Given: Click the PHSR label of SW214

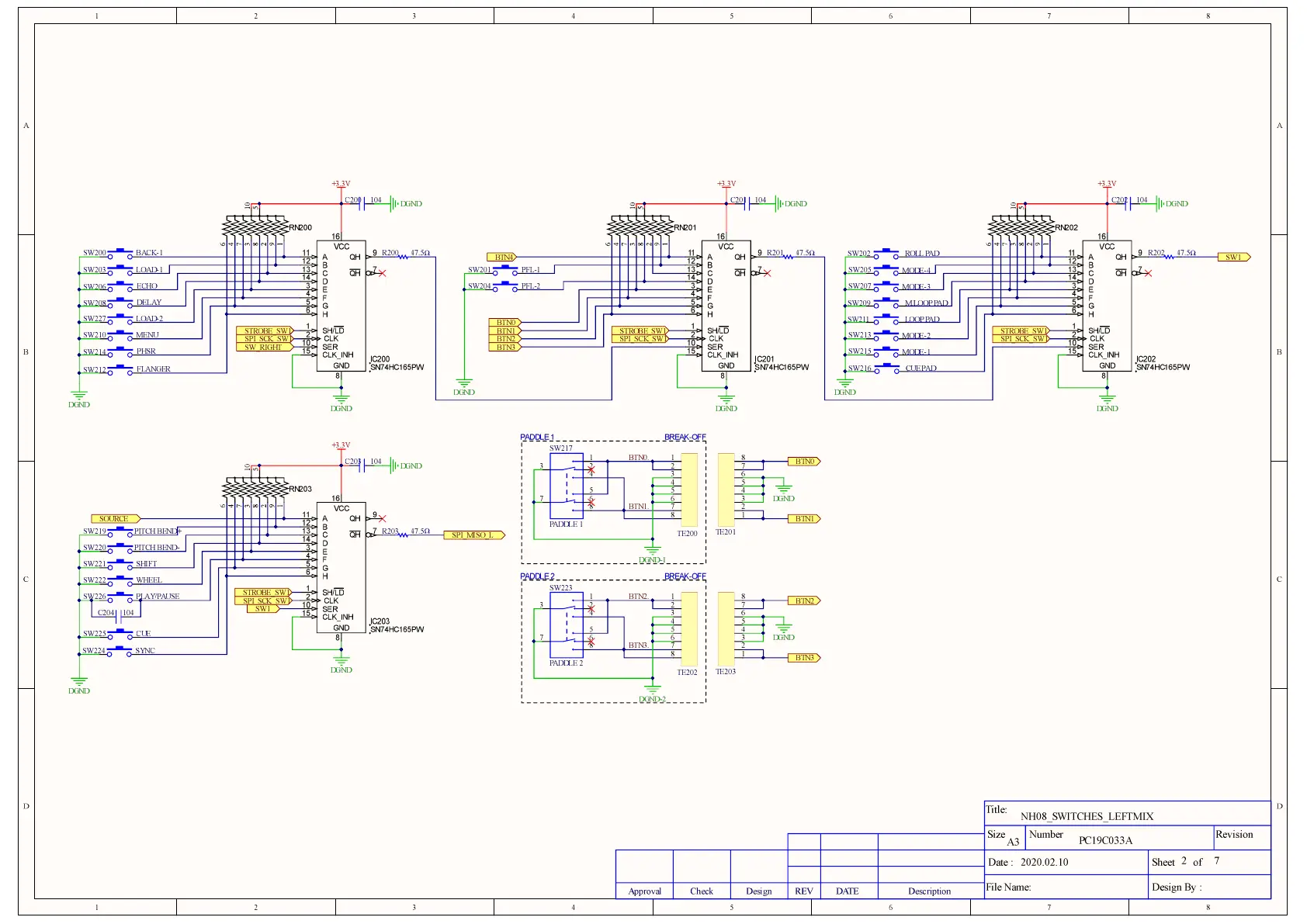Looking at the screenshot, I should 146,351.
